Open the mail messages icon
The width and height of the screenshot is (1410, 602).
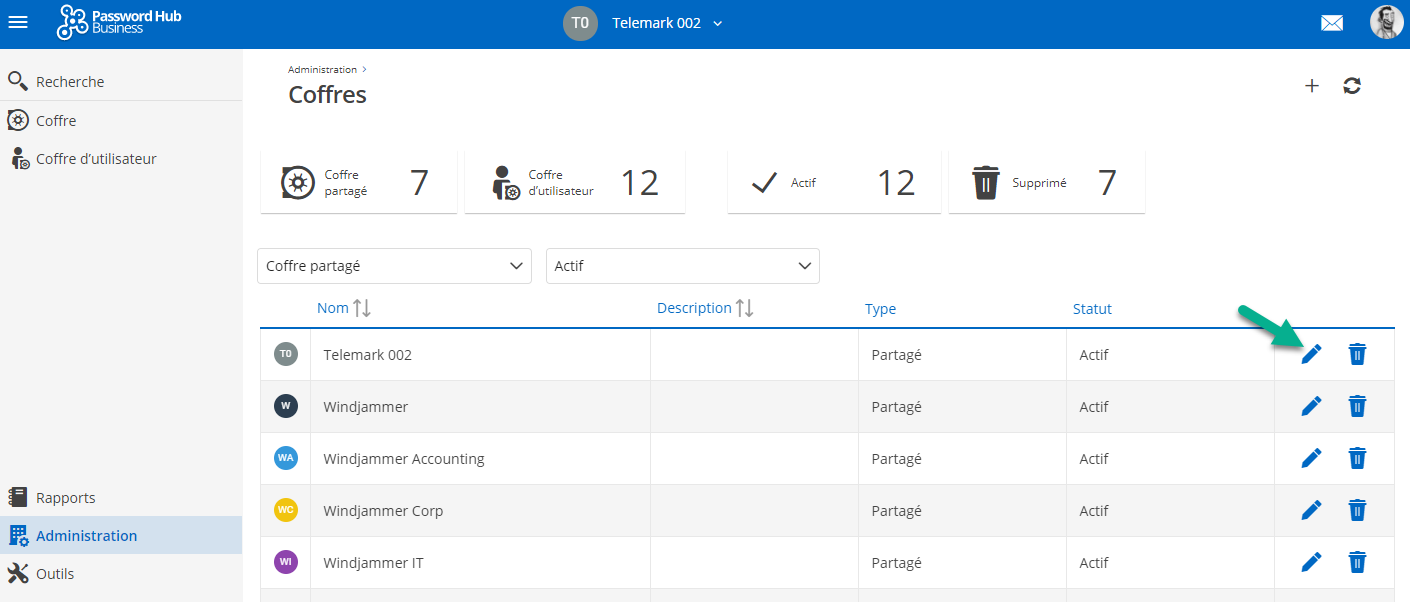click(1332, 23)
